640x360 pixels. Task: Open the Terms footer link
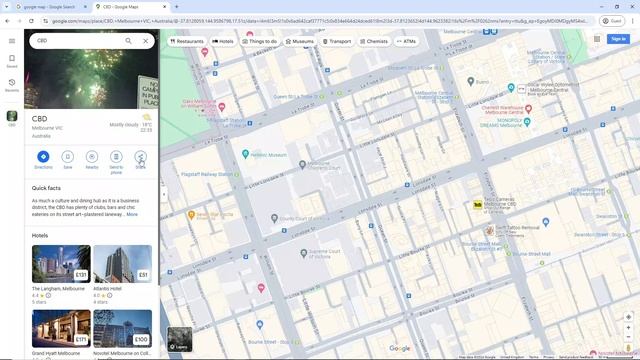534,357
